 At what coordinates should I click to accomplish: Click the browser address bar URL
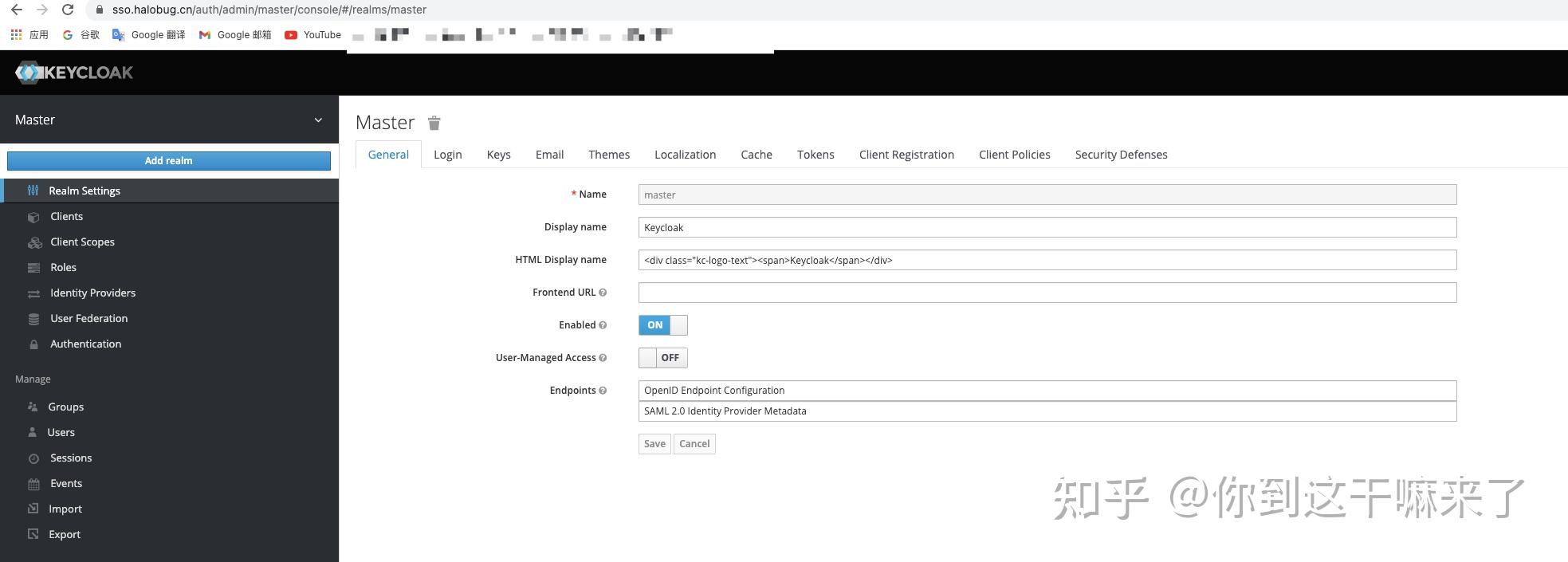click(269, 10)
